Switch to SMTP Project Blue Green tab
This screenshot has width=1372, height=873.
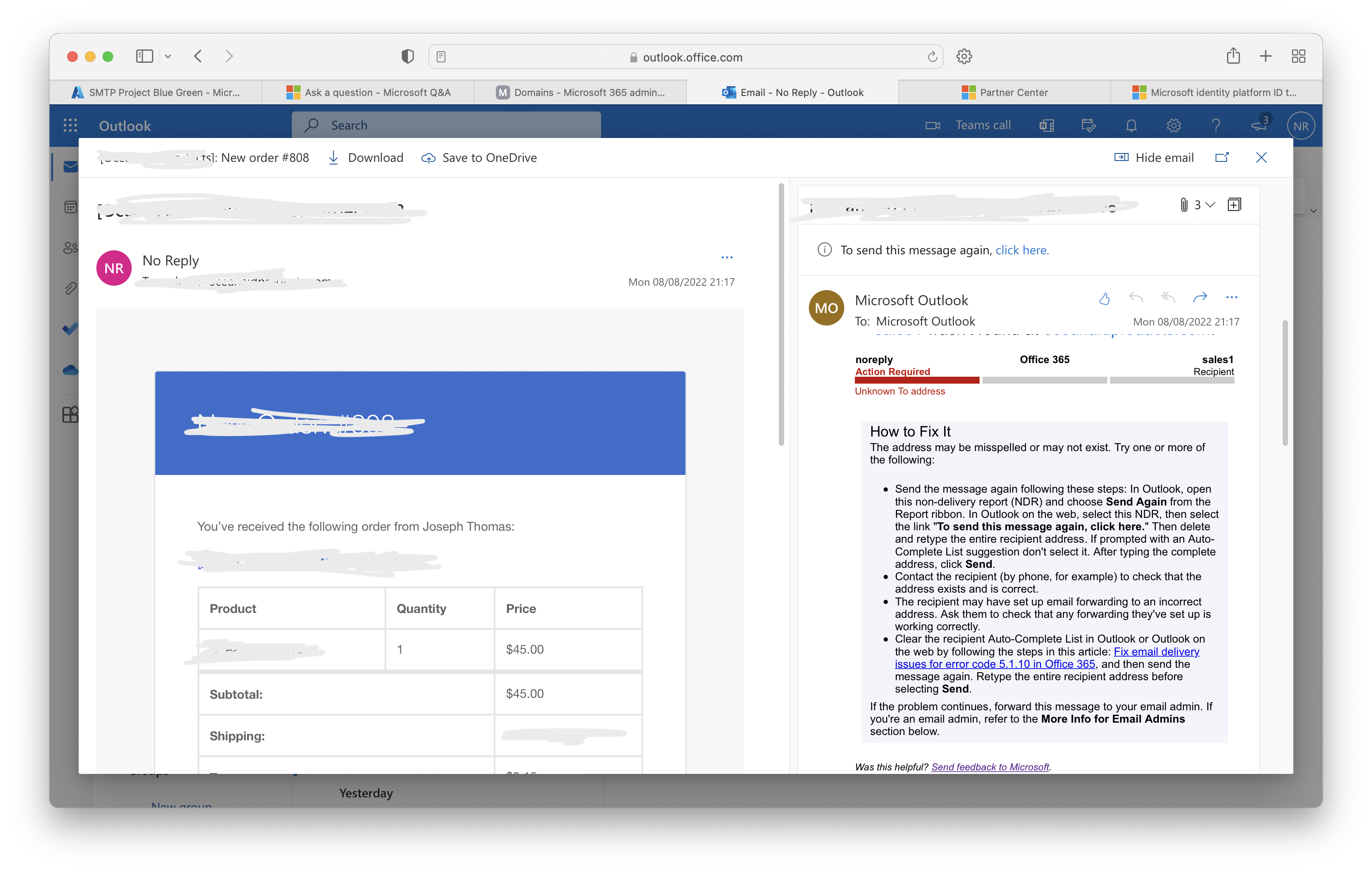click(156, 92)
